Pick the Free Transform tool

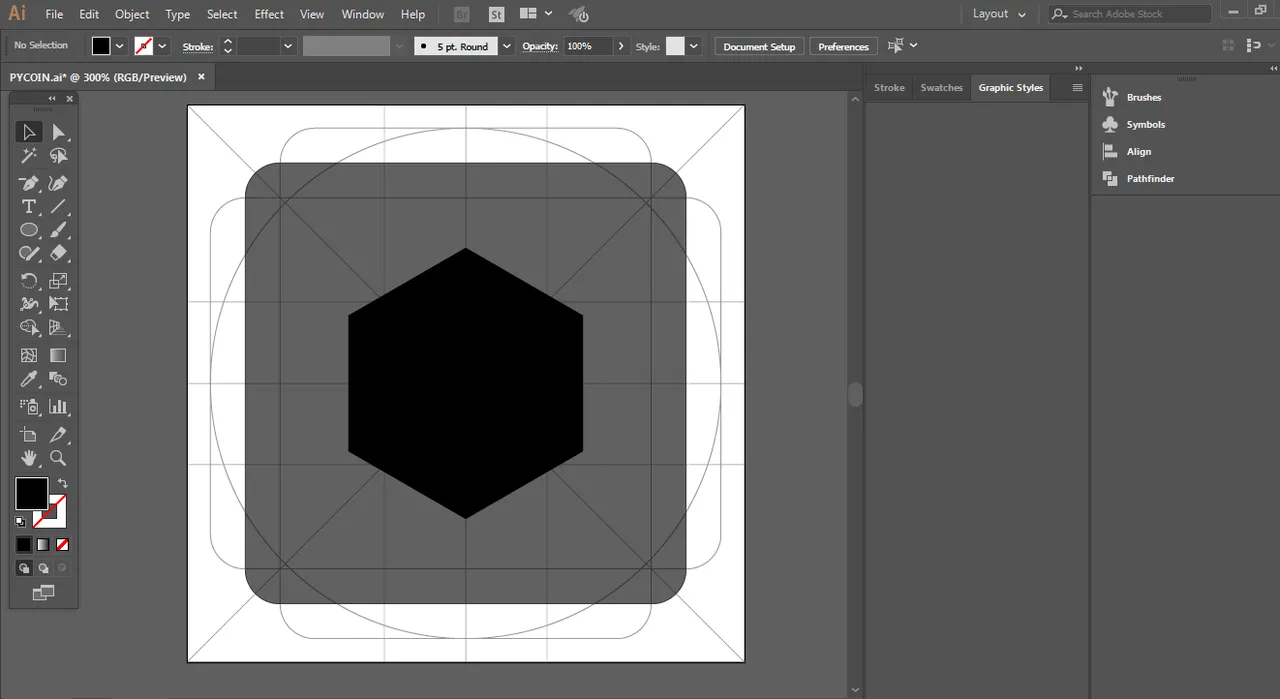point(58,304)
